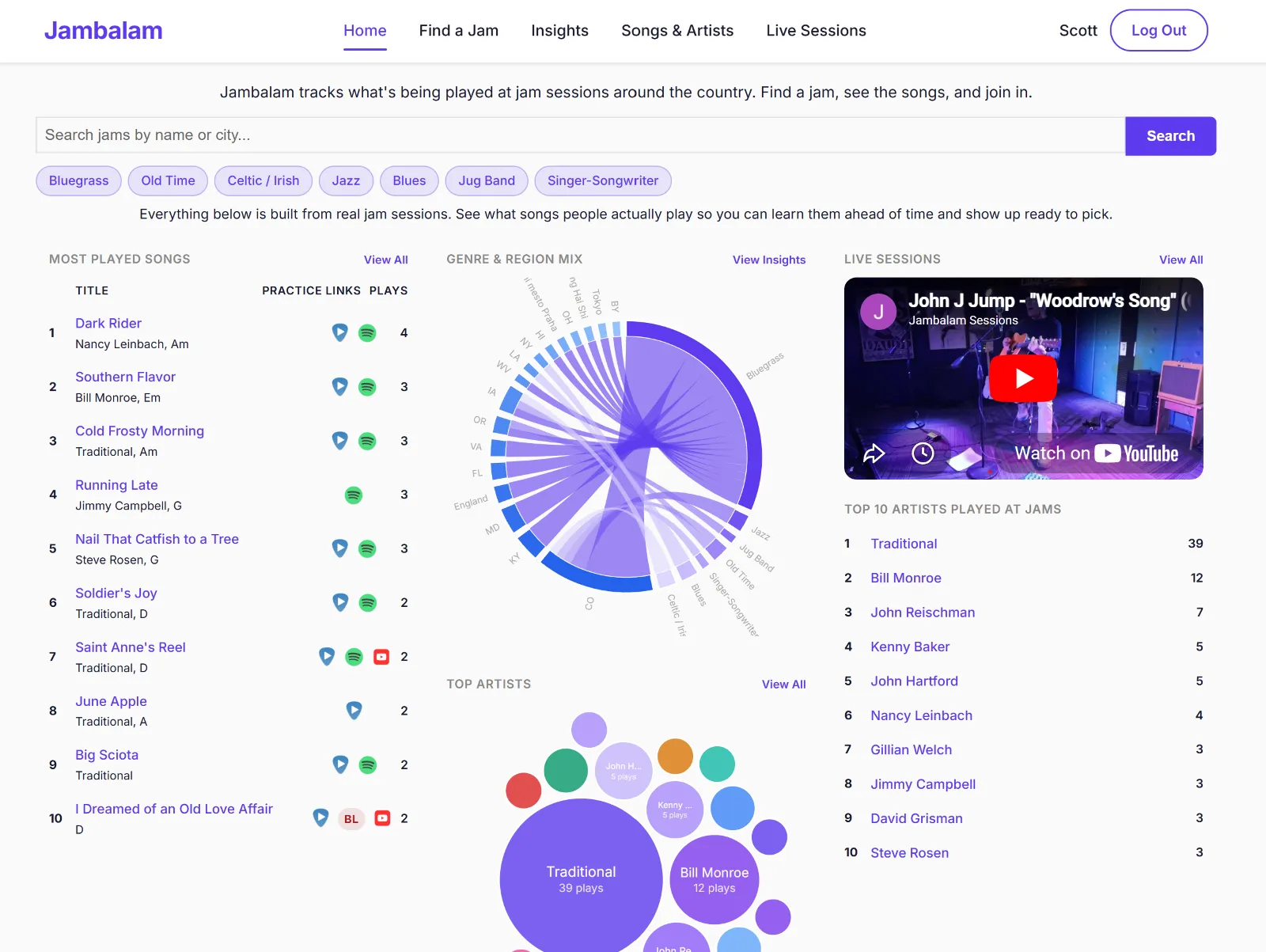Filter by Blues genre
Image resolution: width=1266 pixels, height=952 pixels.
409,180
